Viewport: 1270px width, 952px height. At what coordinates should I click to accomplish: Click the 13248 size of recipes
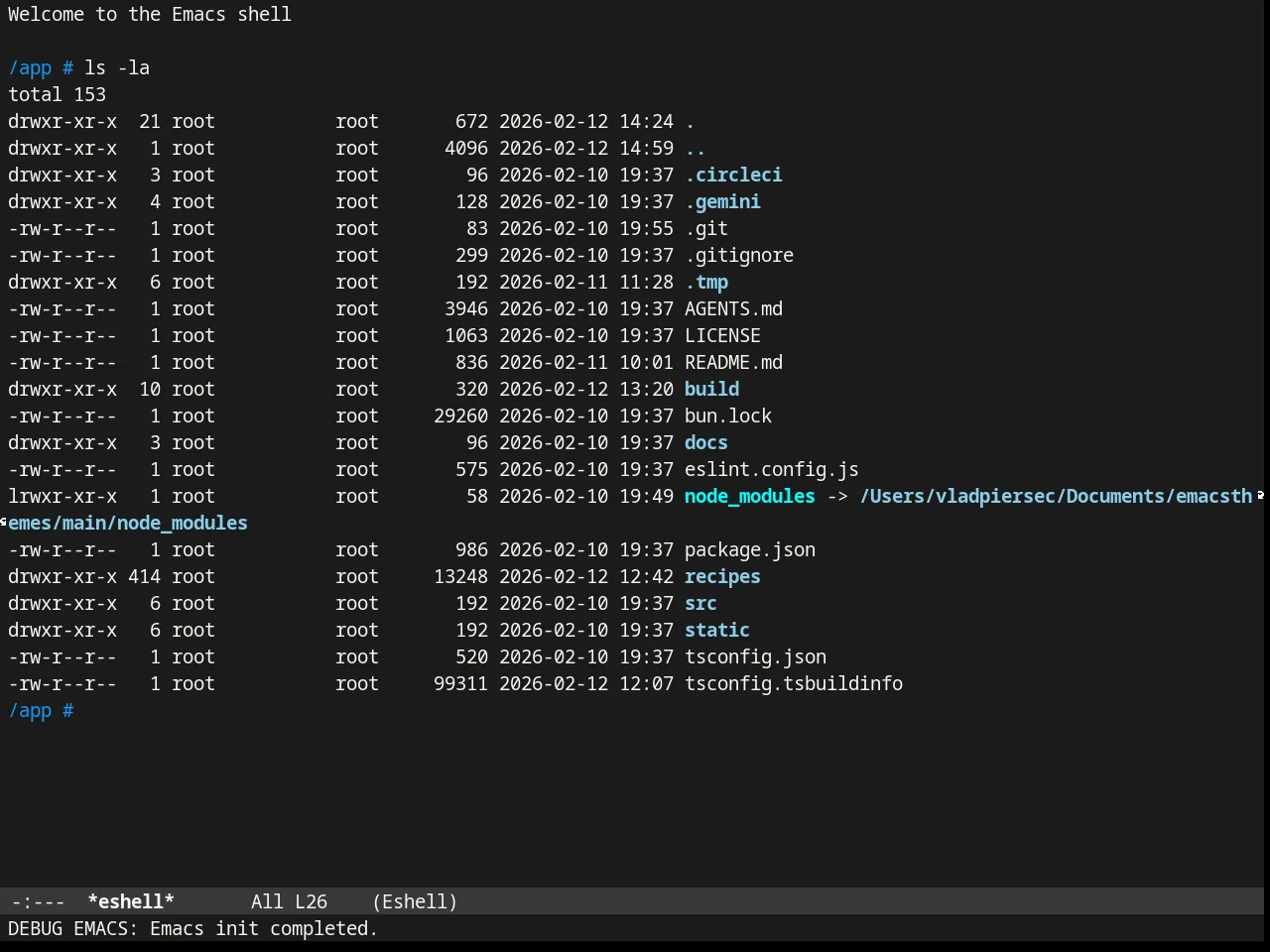460,576
